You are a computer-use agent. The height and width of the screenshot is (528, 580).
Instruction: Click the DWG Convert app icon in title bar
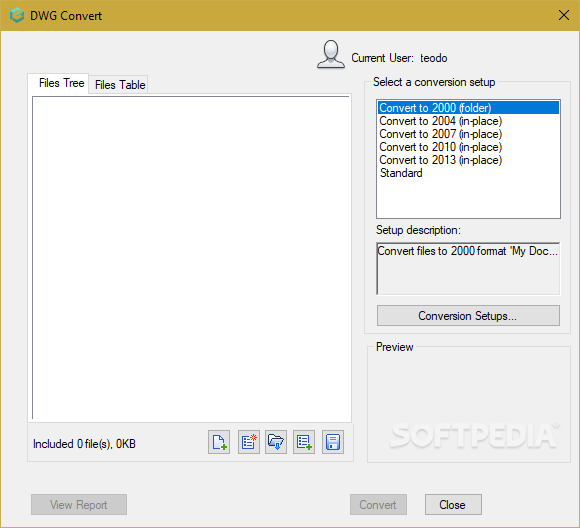click(17, 16)
